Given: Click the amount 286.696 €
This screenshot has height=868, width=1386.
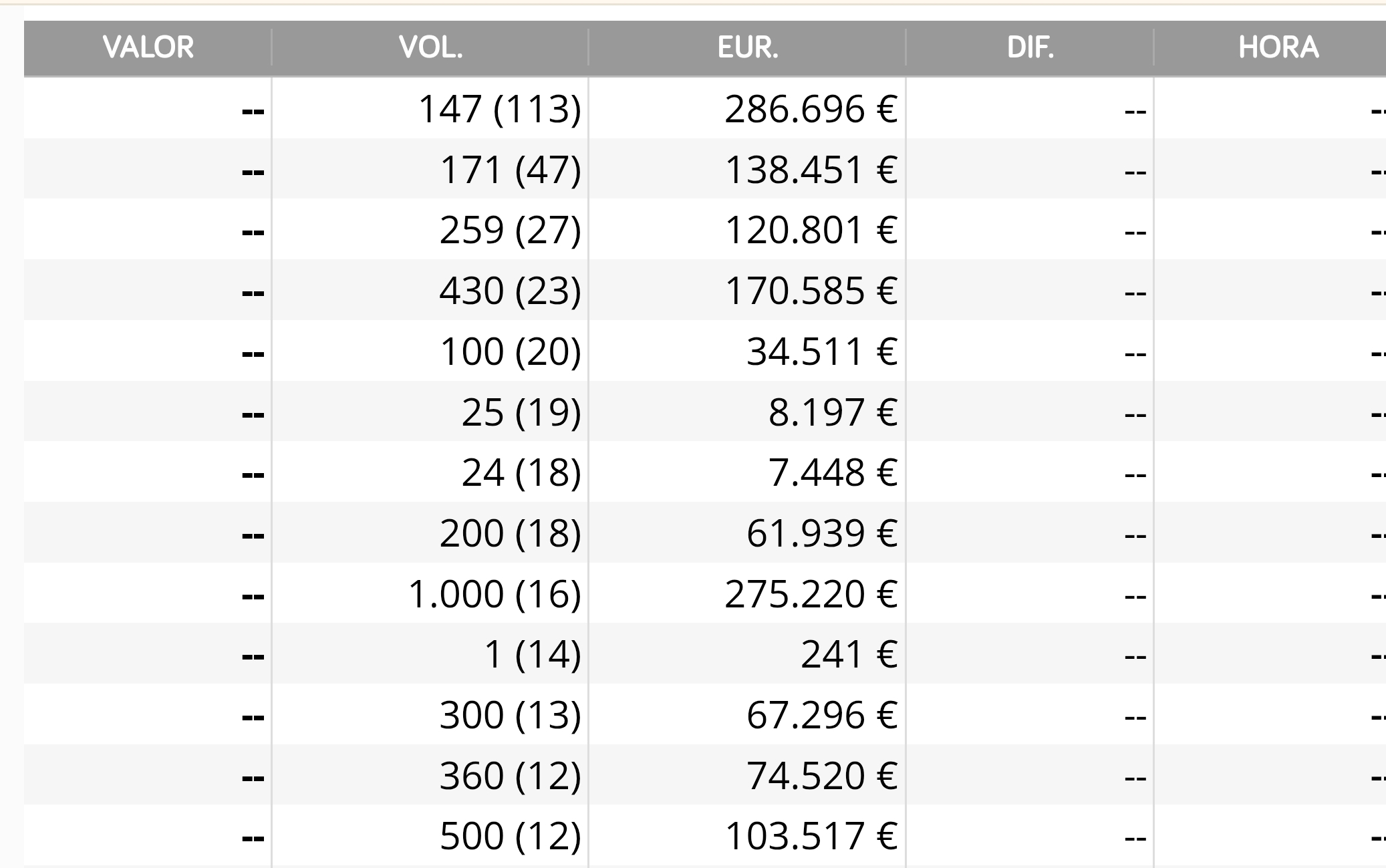Looking at the screenshot, I should [811, 109].
